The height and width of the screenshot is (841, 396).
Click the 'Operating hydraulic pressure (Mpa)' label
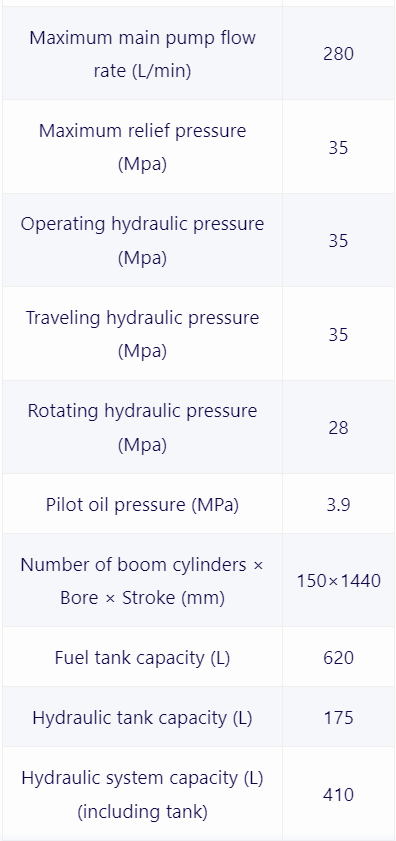[x=142, y=240]
